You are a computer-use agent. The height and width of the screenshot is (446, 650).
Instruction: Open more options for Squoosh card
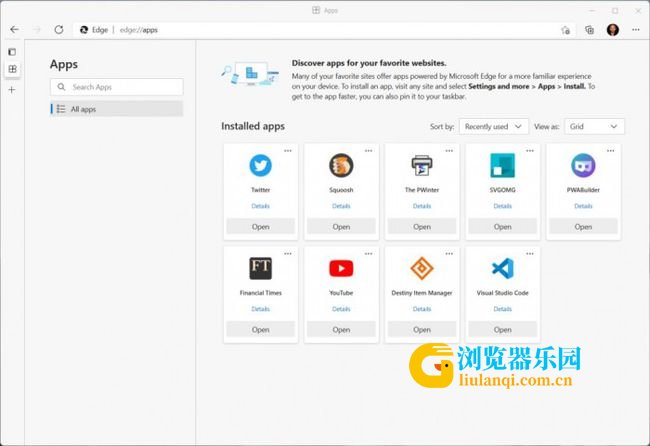coord(369,151)
